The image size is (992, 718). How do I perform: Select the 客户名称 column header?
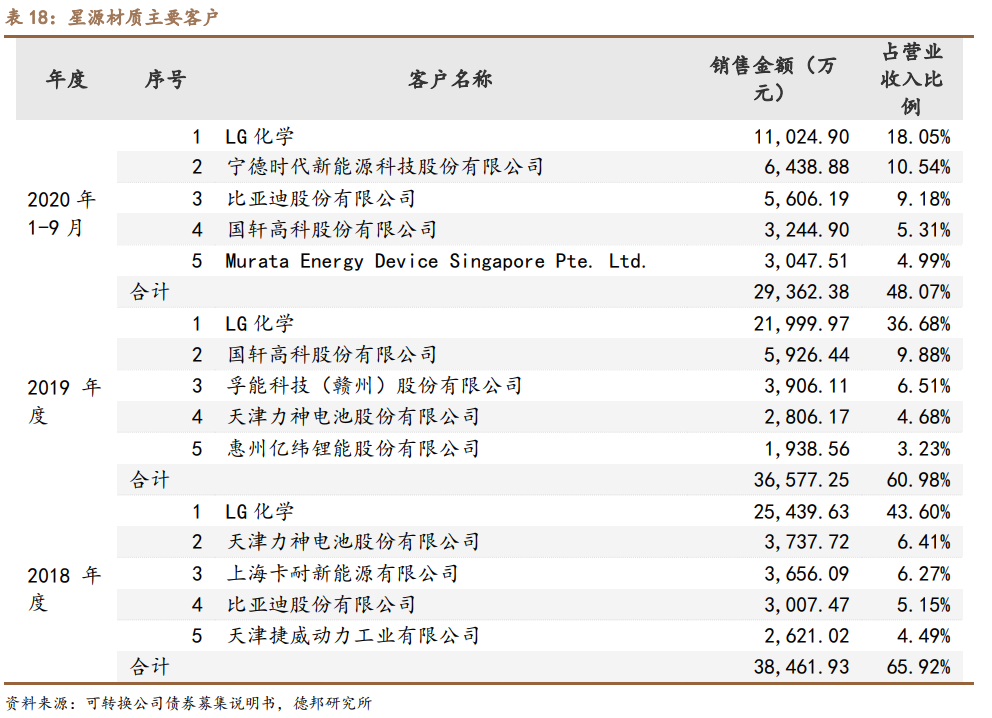coord(450,79)
